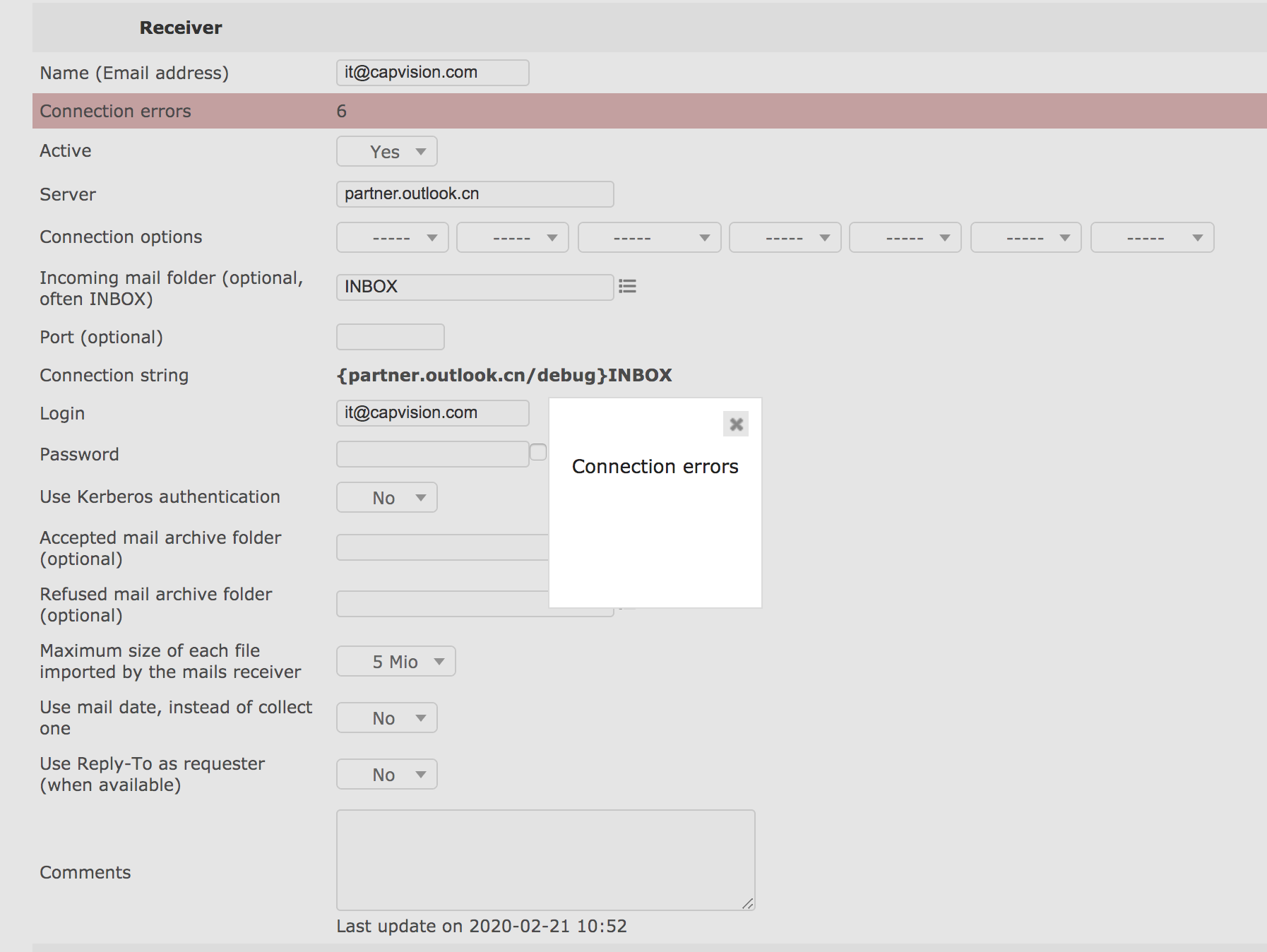Click the Receiver section header
Image resolution: width=1267 pixels, height=952 pixels.
point(180,28)
